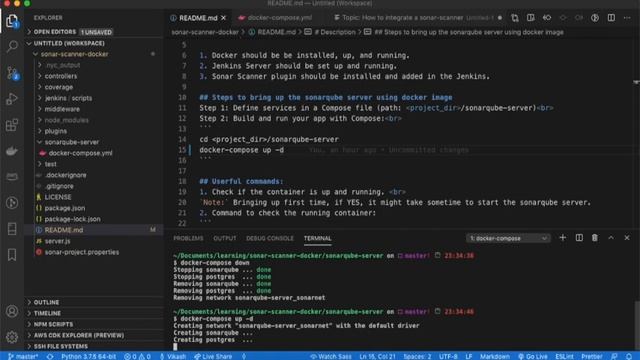Change language mode from Markdown in the status bar
Image resolution: width=640 pixels, height=360 pixels.
pos(495,356)
